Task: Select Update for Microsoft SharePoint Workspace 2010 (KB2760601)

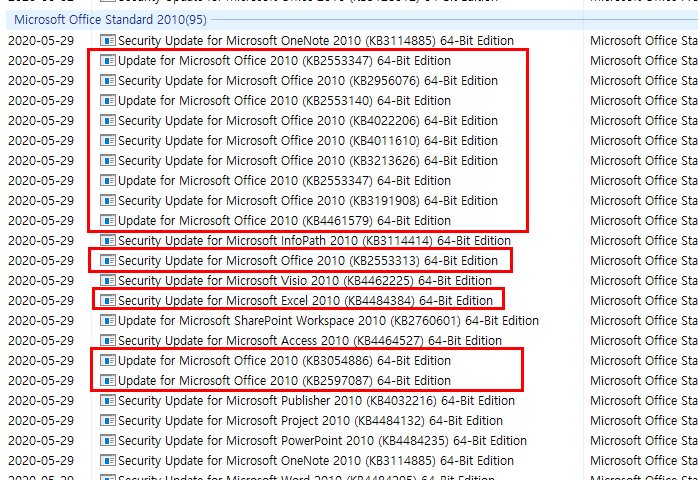Action: click(x=328, y=321)
